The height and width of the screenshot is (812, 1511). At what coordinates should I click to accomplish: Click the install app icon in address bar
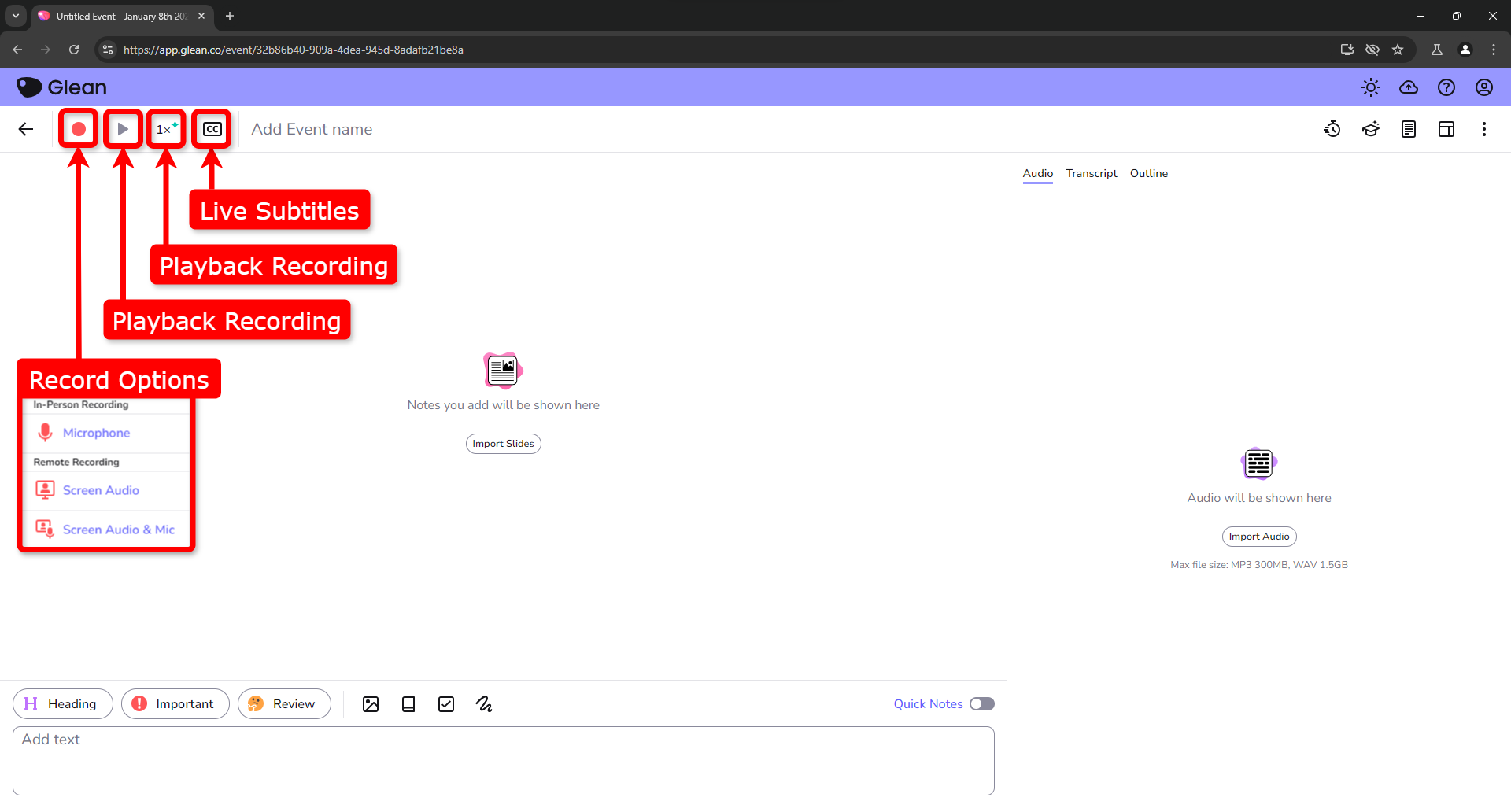(1347, 50)
